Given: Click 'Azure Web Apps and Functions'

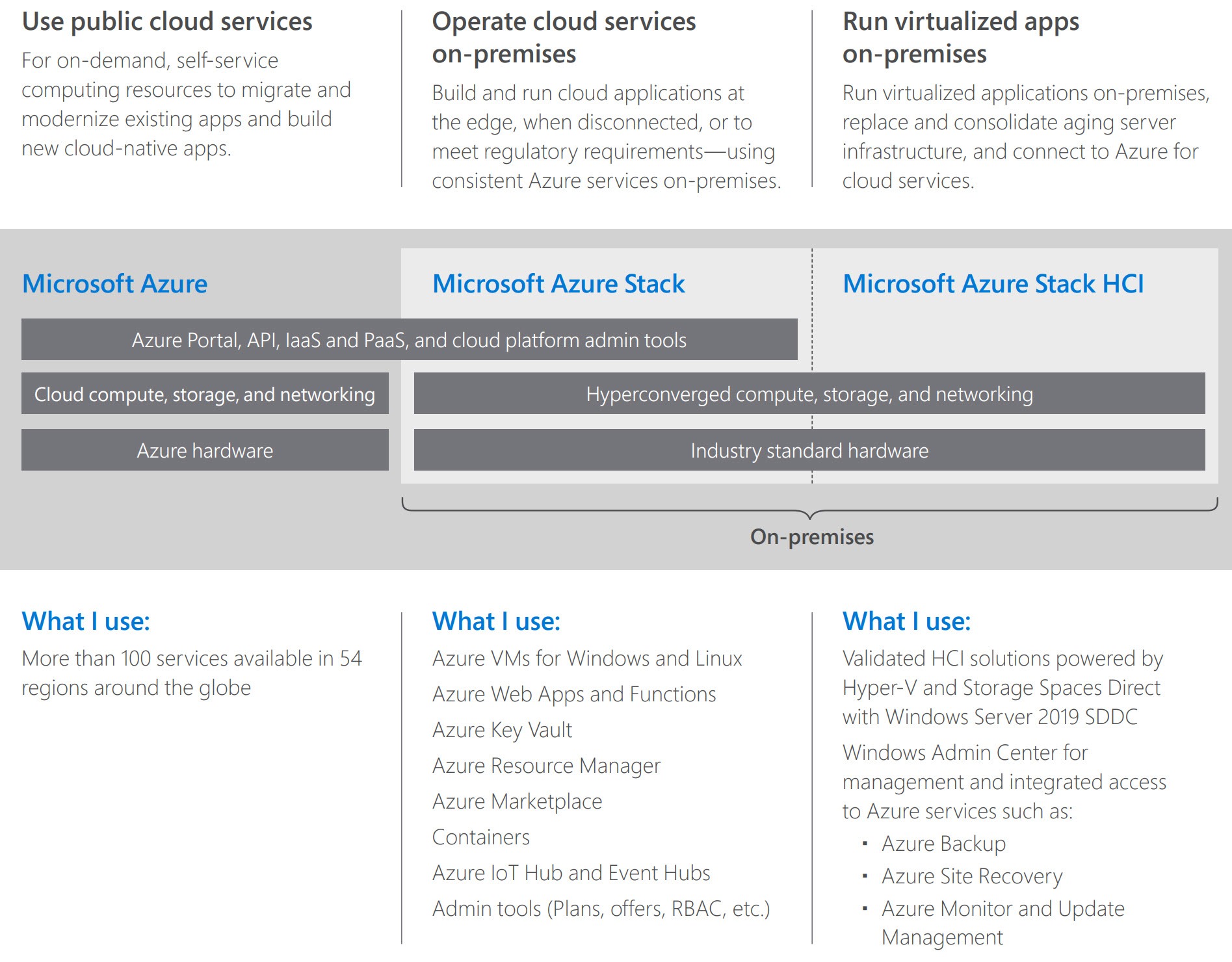Looking at the screenshot, I should click(574, 694).
